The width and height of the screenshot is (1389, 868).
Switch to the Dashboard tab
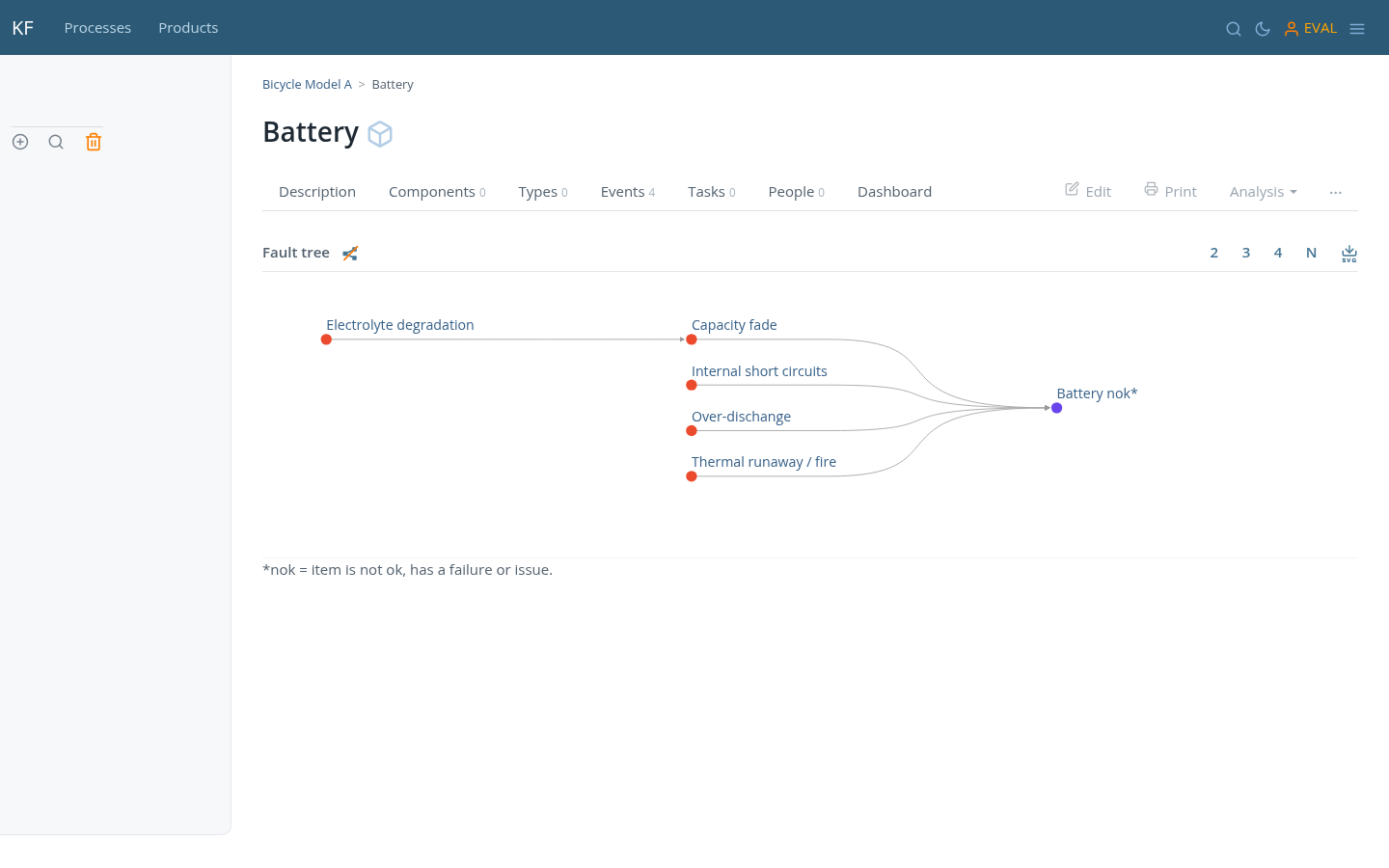pos(894,192)
